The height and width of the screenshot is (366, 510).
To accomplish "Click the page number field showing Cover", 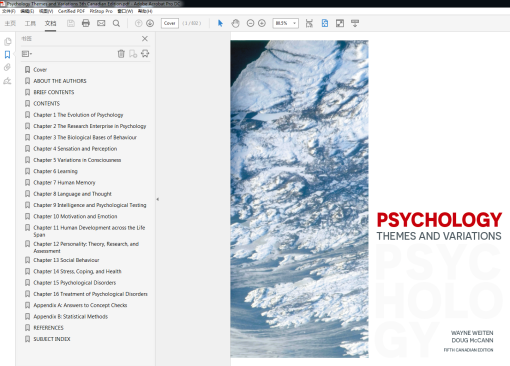I will (170, 23).
